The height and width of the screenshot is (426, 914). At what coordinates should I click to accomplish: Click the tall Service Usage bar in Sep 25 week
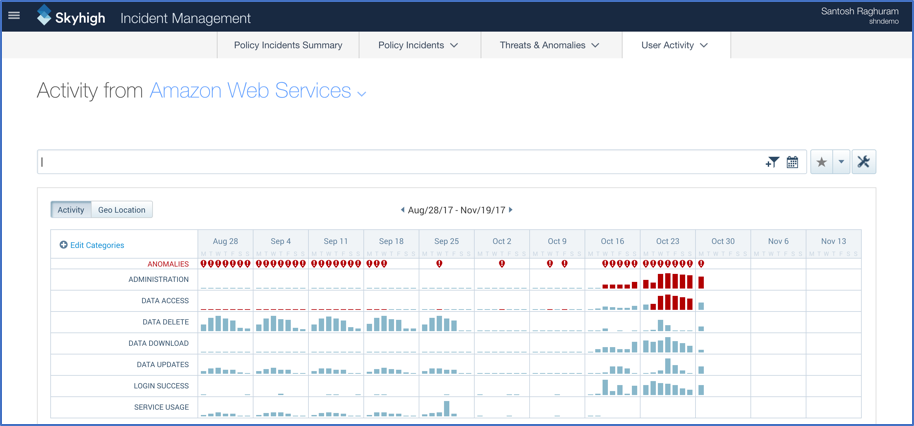447,409
